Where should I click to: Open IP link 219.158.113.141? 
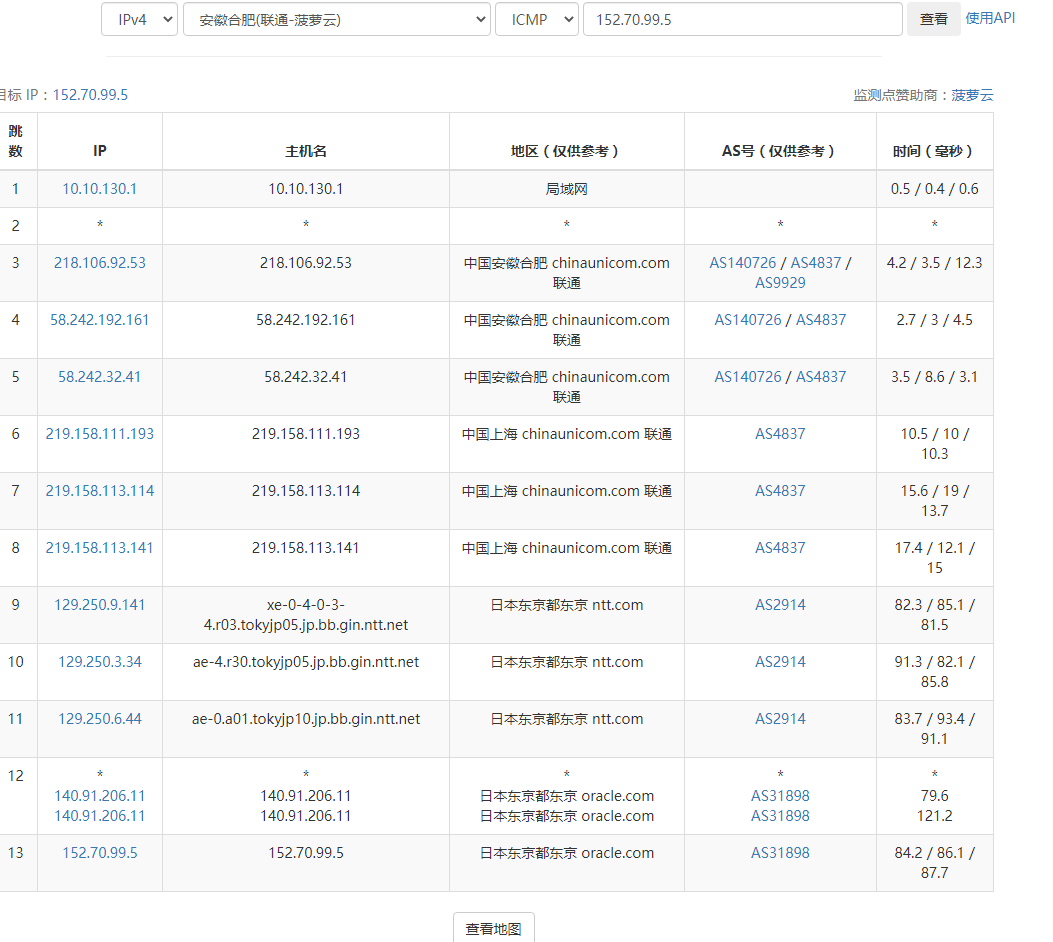(99, 548)
